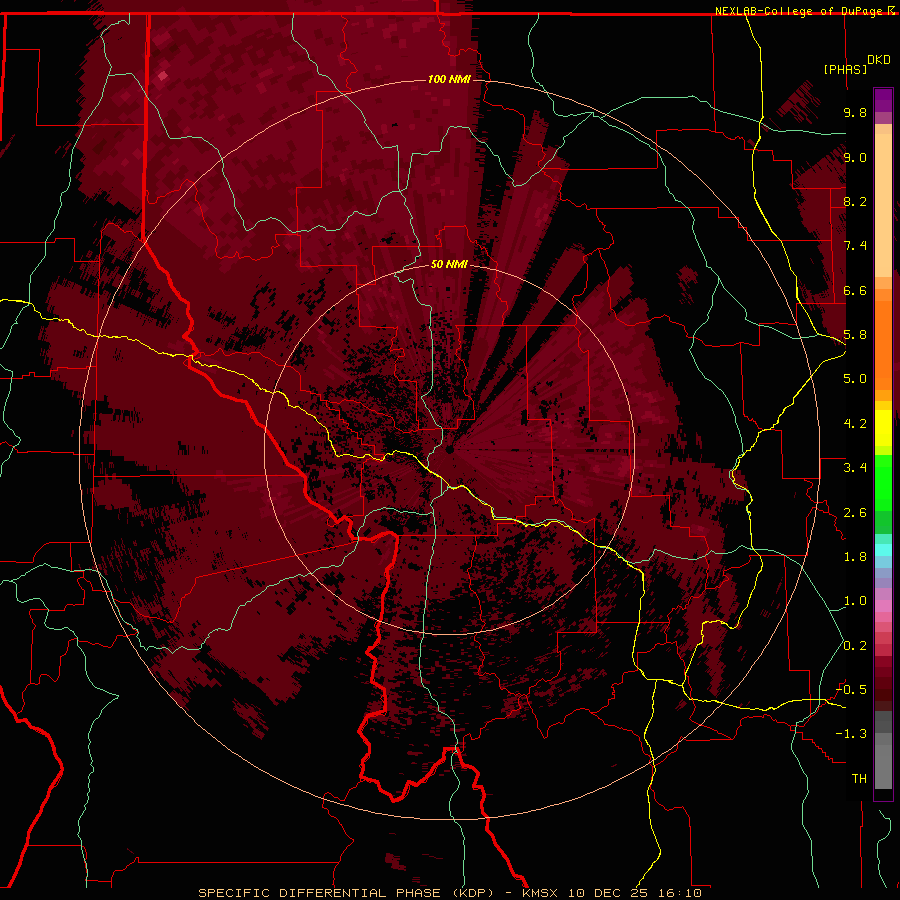Screen dimensions: 900x900
Task: Pick the purple segment of the color bar
Action: tap(883, 100)
